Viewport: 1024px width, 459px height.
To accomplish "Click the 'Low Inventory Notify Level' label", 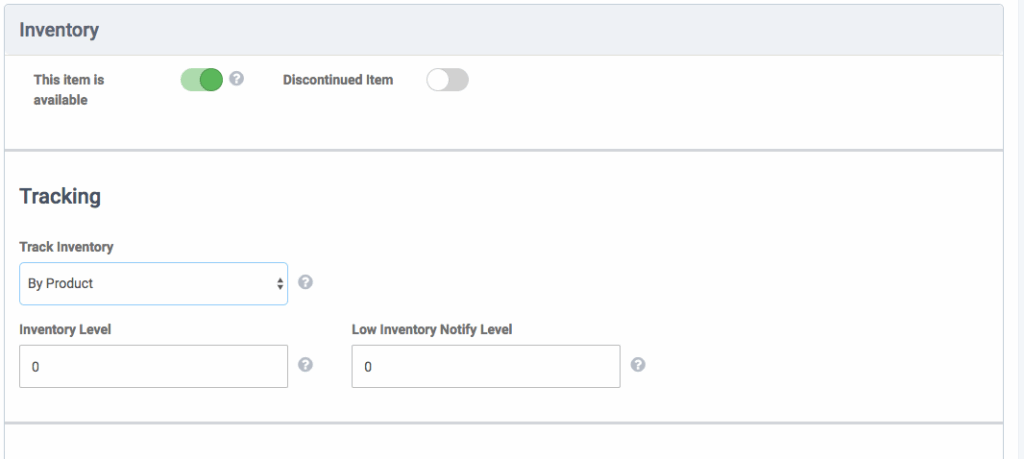I will click(432, 329).
